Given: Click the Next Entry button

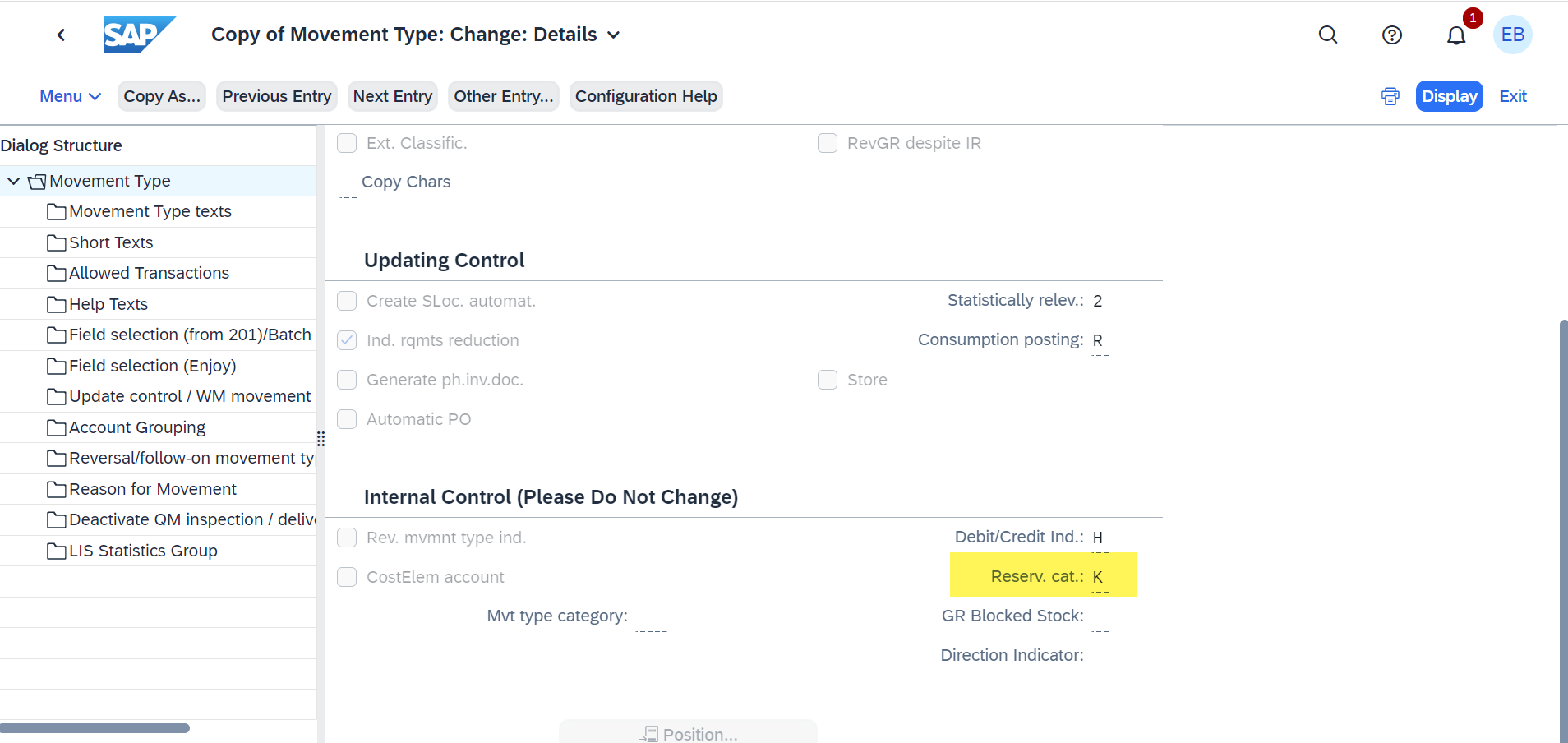Looking at the screenshot, I should point(393,96).
